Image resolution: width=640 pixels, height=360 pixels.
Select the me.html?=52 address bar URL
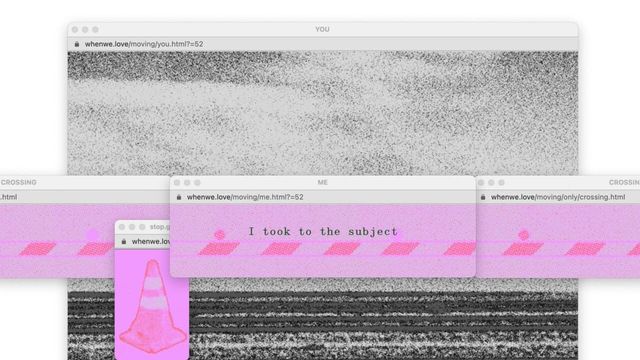[245, 197]
